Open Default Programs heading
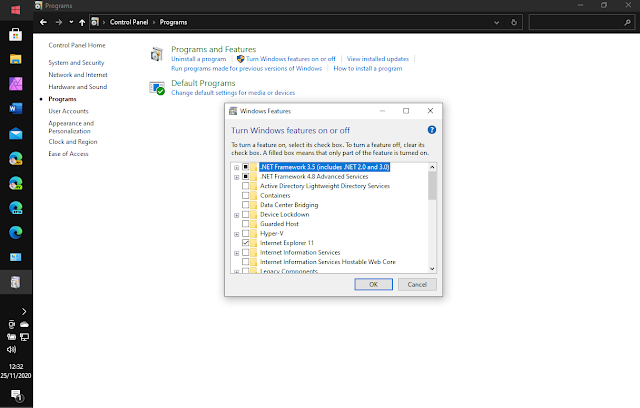This screenshot has height=408, width=640. pos(203,83)
